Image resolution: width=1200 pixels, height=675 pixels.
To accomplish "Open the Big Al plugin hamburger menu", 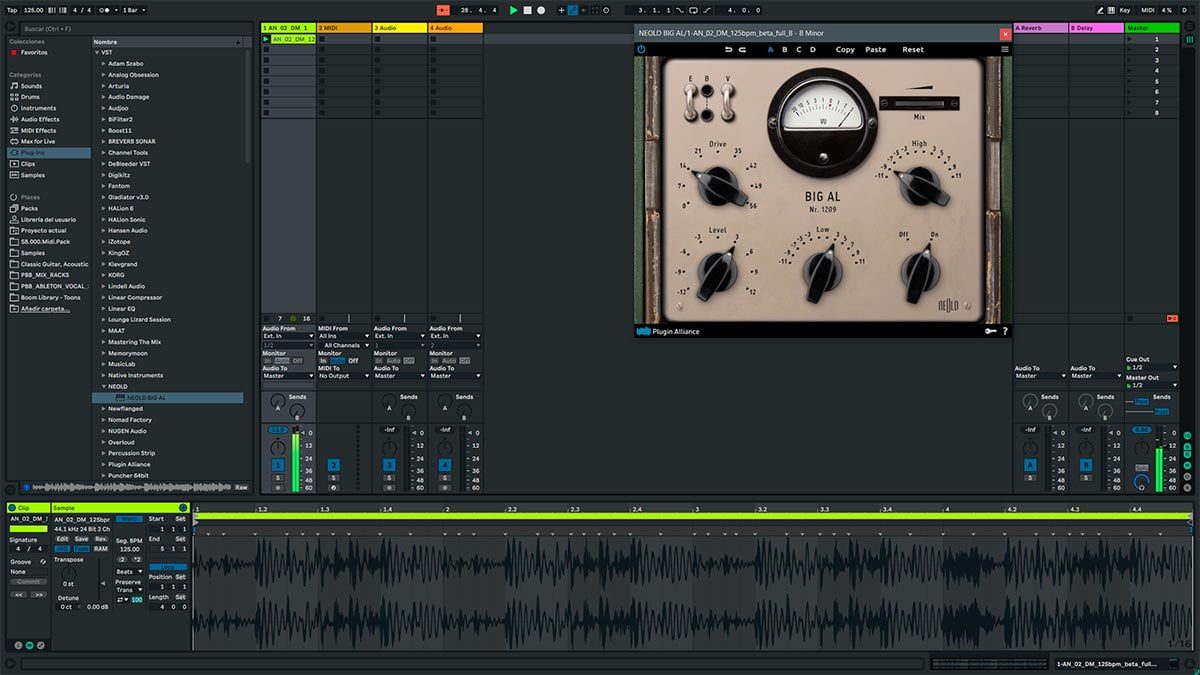I will (1004, 49).
